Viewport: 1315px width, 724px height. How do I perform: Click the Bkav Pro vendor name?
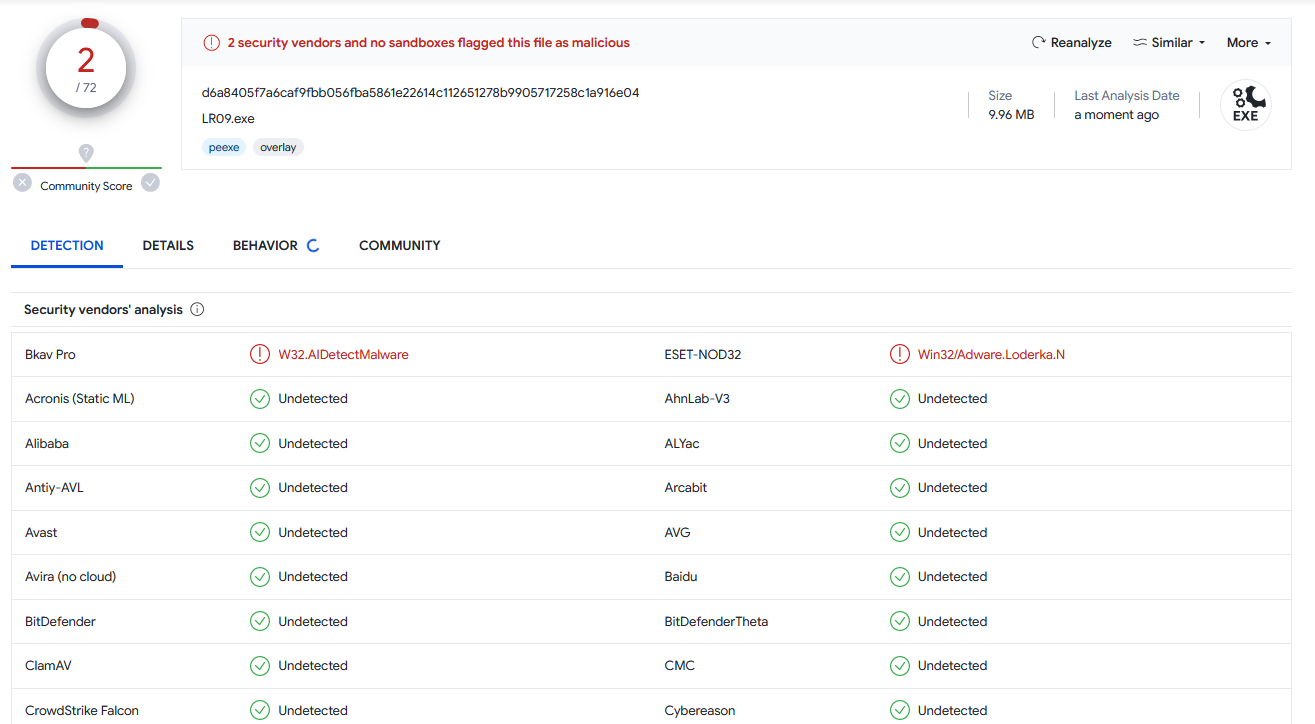[x=50, y=354]
